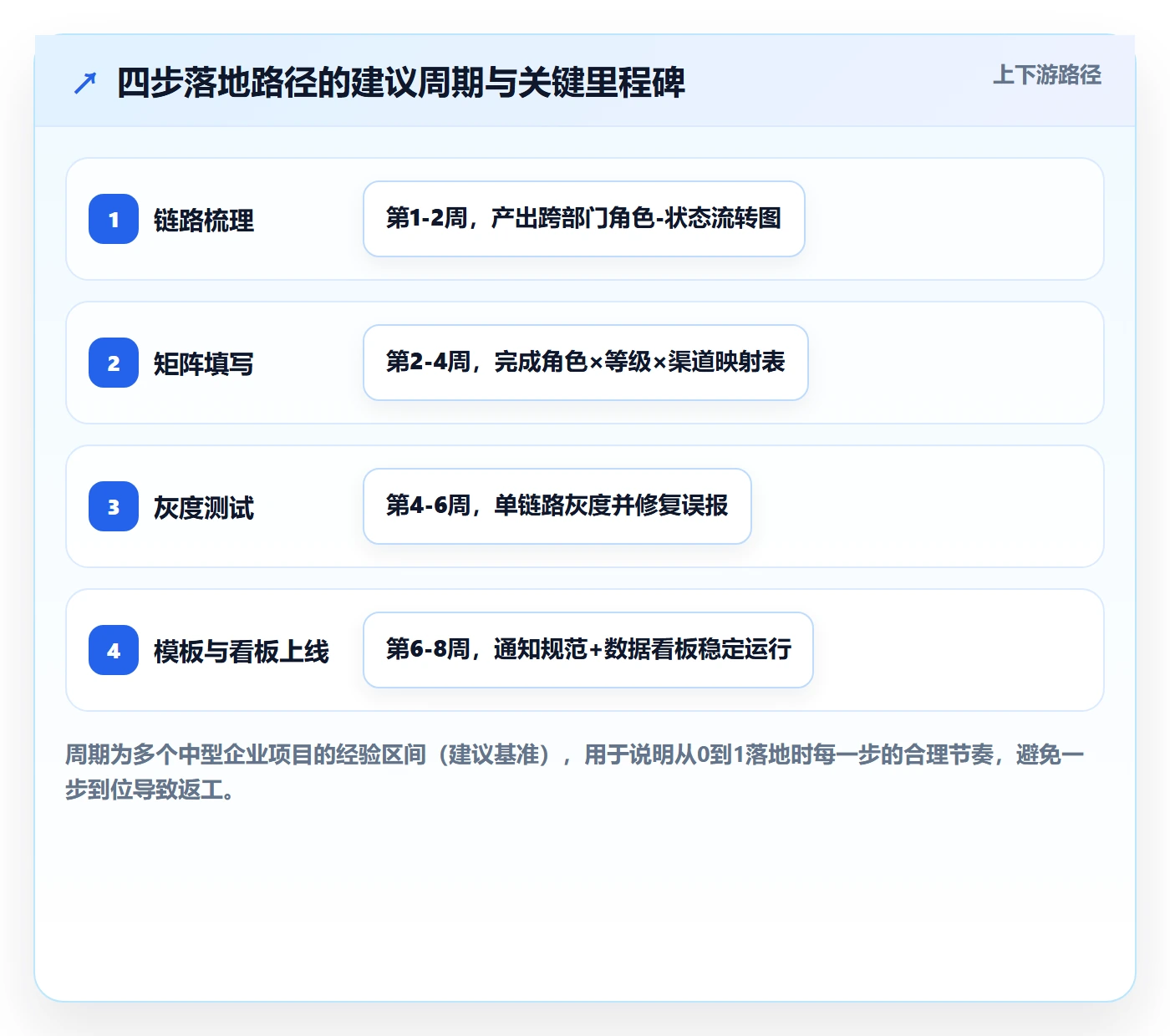Click the footnote starting with 周期为多个中型企业

click(575, 772)
